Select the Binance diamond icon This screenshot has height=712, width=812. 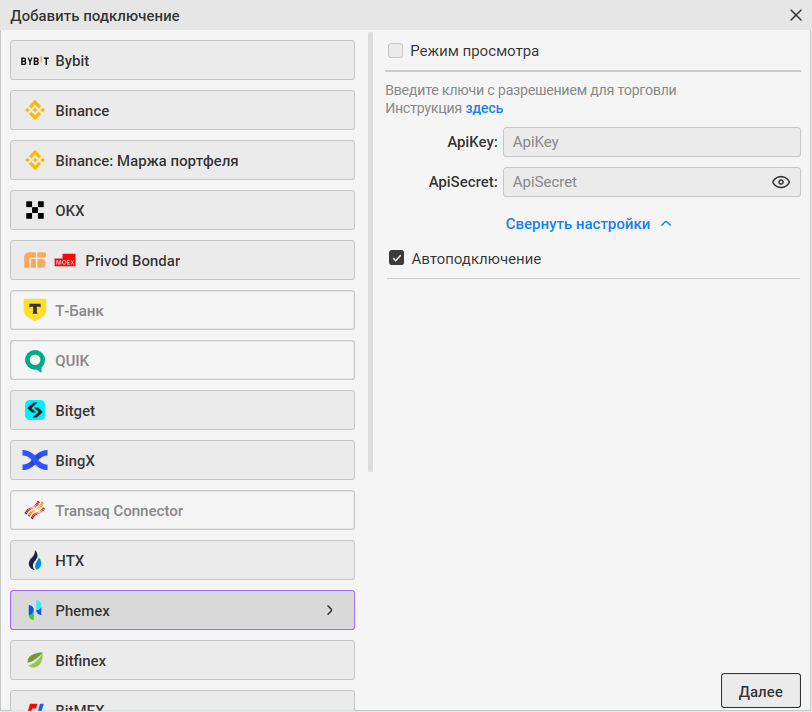35,111
